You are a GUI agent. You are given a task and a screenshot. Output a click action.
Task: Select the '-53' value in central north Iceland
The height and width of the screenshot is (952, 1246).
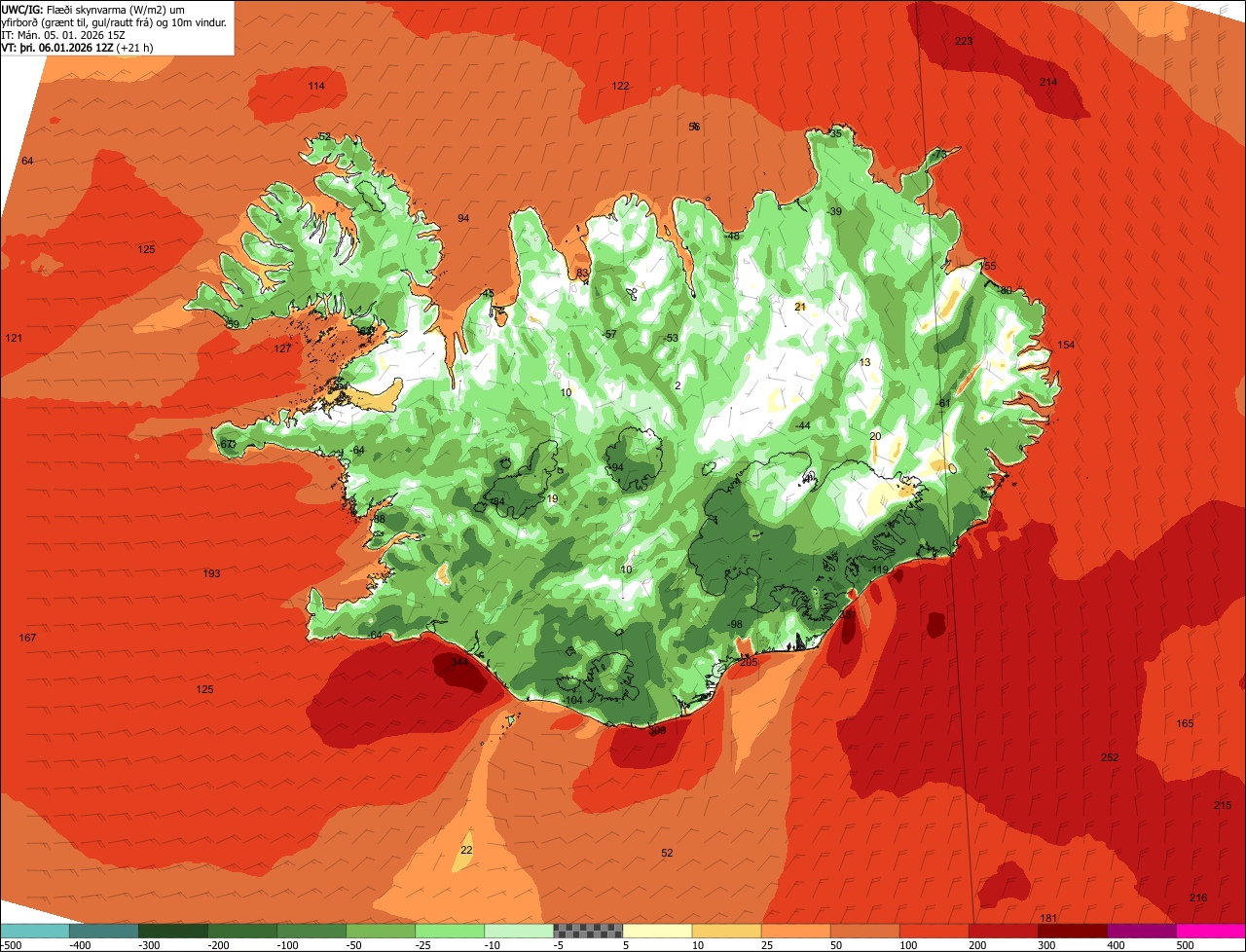[x=671, y=338]
